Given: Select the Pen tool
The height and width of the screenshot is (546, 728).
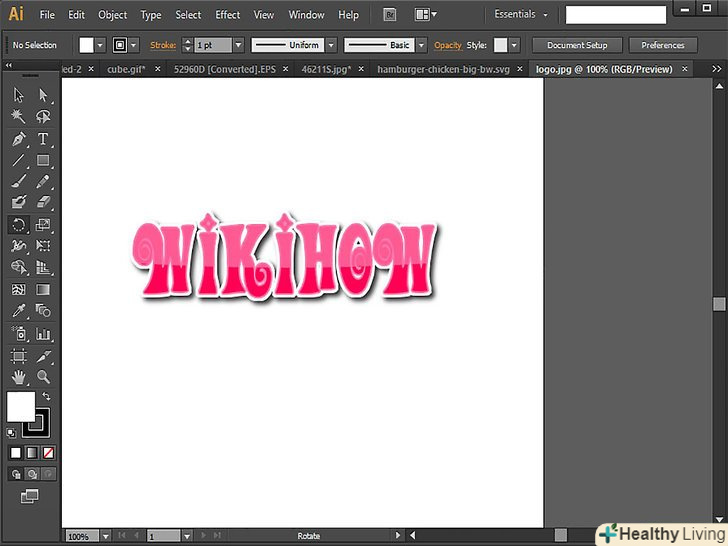Looking at the screenshot, I should (18, 138).
